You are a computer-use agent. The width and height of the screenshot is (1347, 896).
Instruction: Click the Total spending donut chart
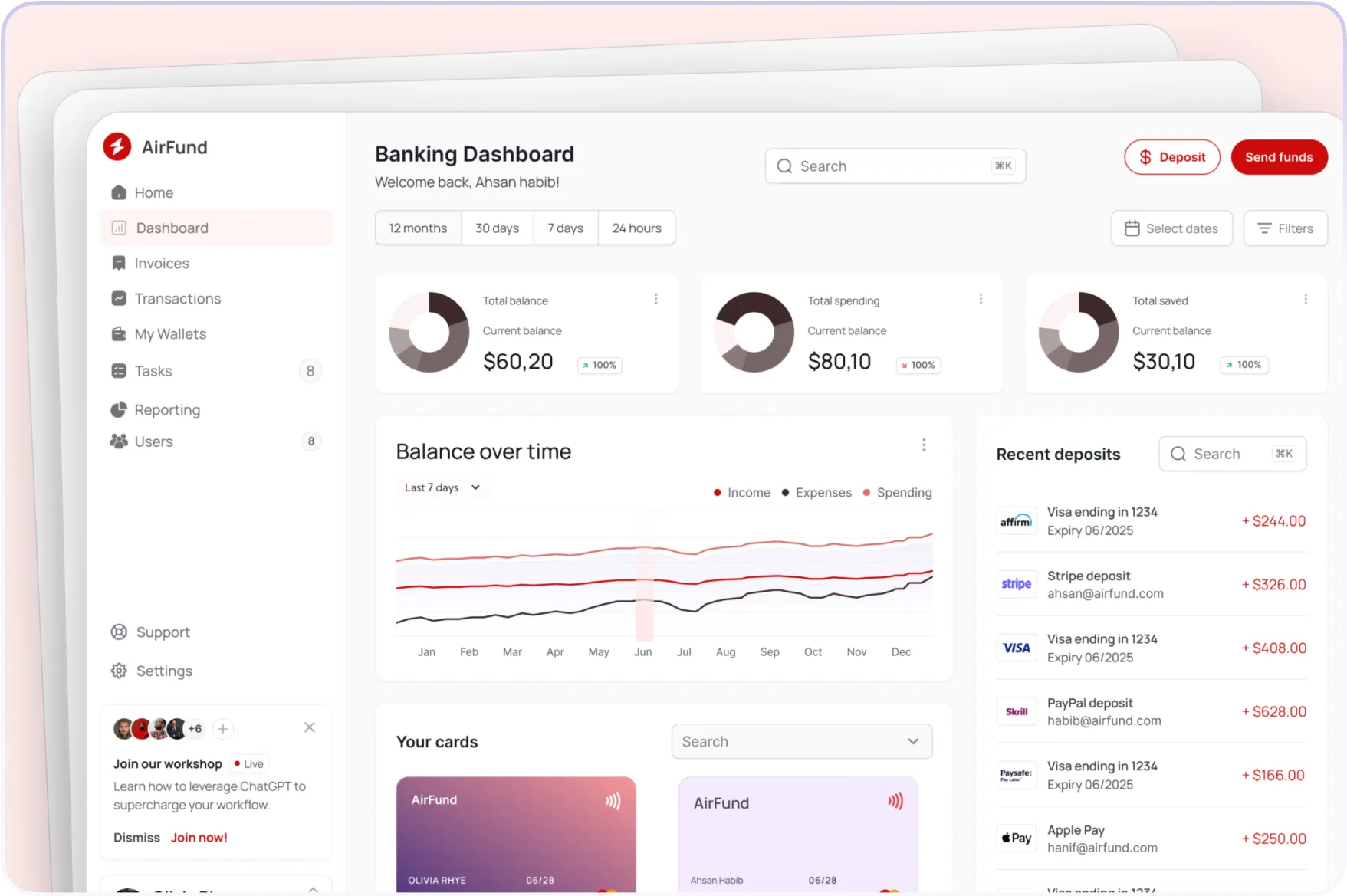point(754,333)
